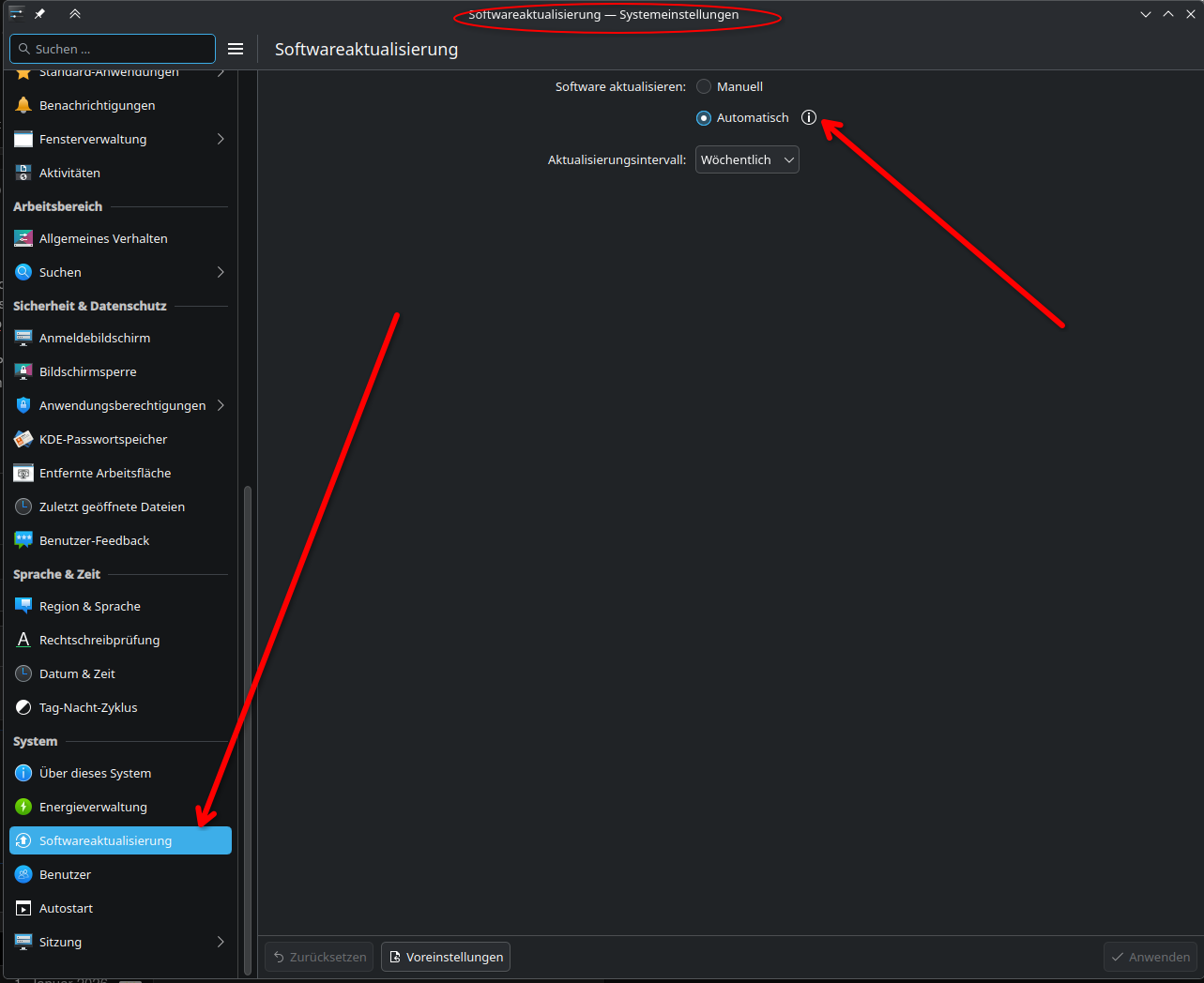Click the KDE-Passwortspeicher wallet icon
Screen dimensions: 1204x983
[x=23, y=439]
